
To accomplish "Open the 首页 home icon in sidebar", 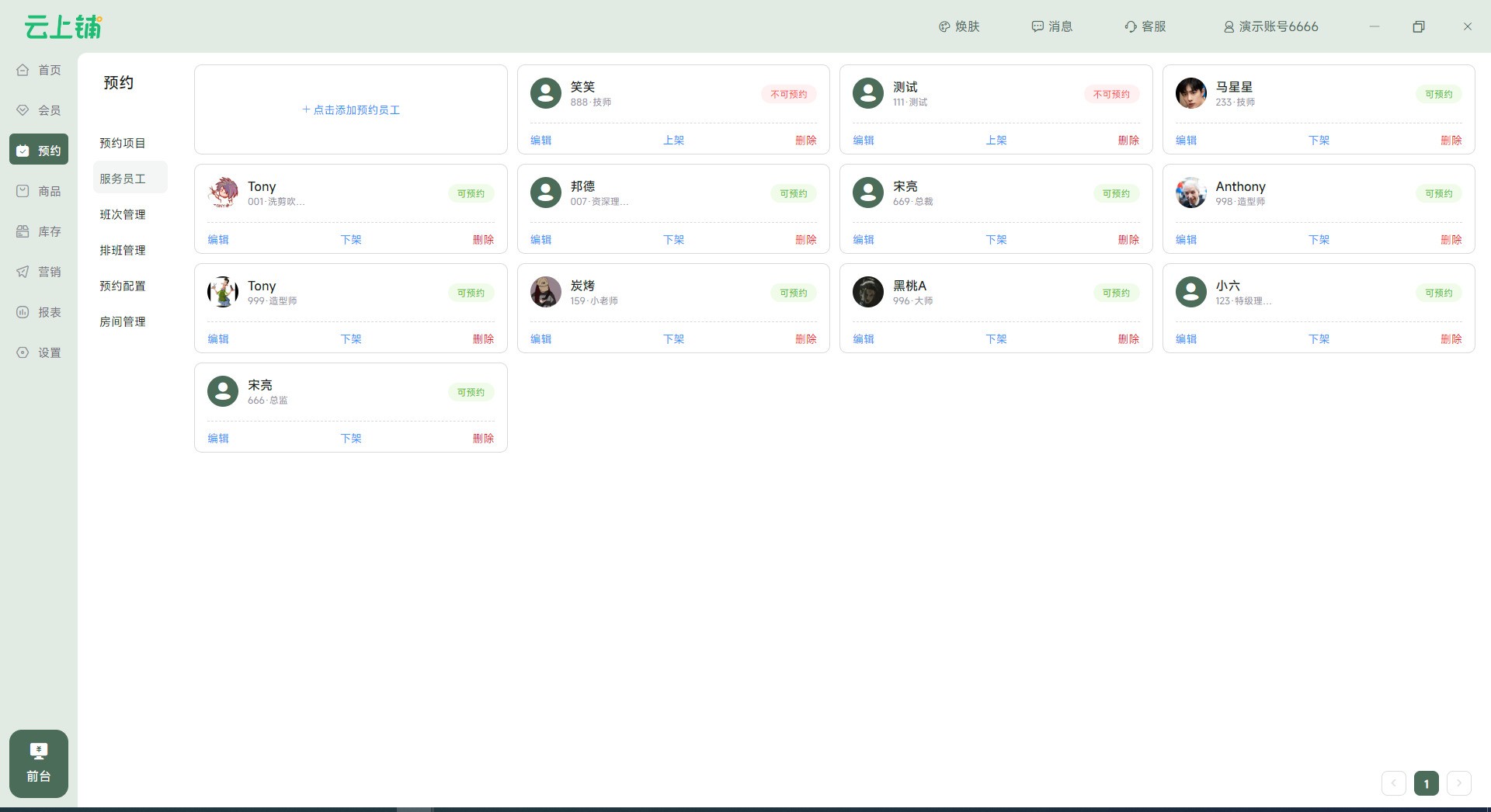I will [x=23, y=70].
